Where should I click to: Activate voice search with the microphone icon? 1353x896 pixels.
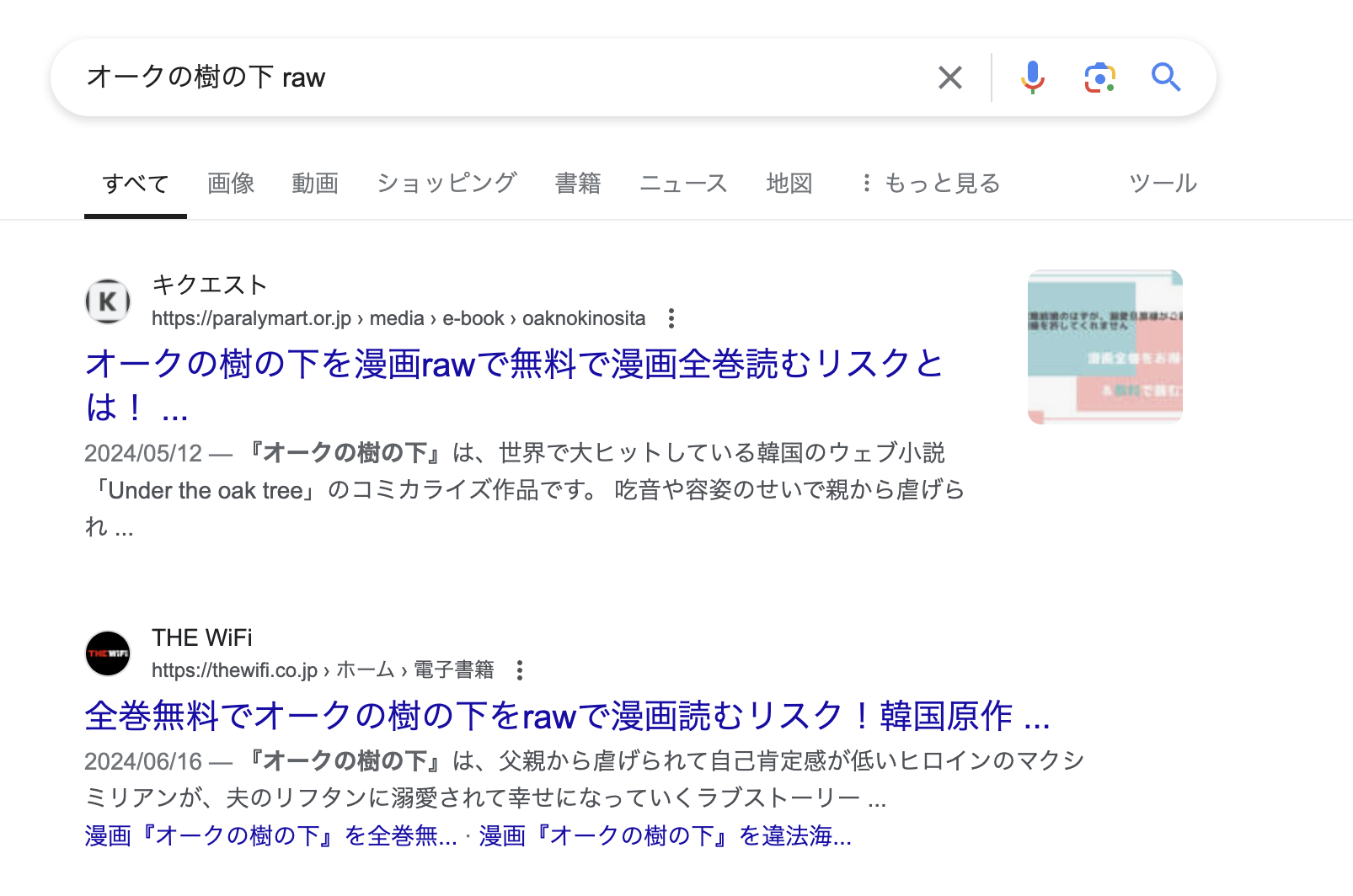pos(1031,77)
